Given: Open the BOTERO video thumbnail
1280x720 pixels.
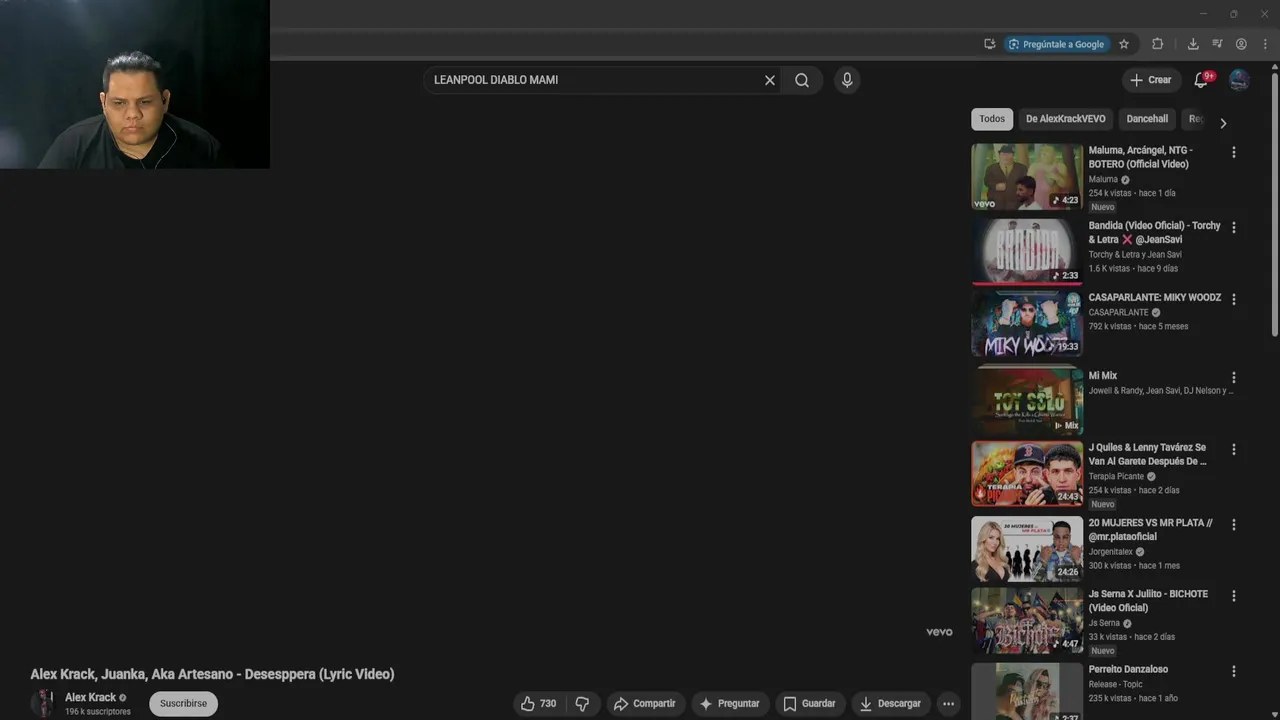Looking at the screenshot, I should (1027, 176).
